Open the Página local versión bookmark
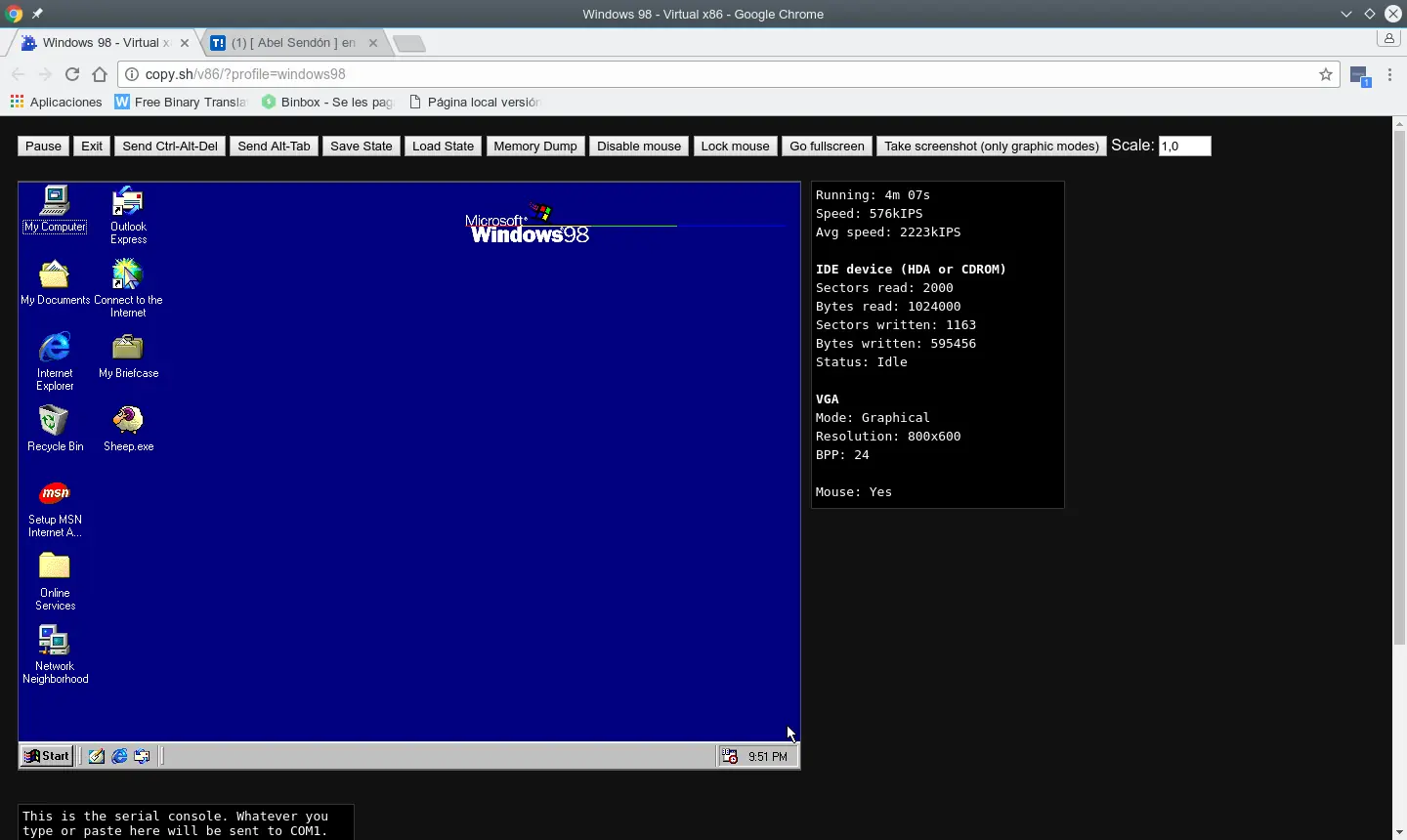Screen dimensions: 1407x840 tap(474, 102)
